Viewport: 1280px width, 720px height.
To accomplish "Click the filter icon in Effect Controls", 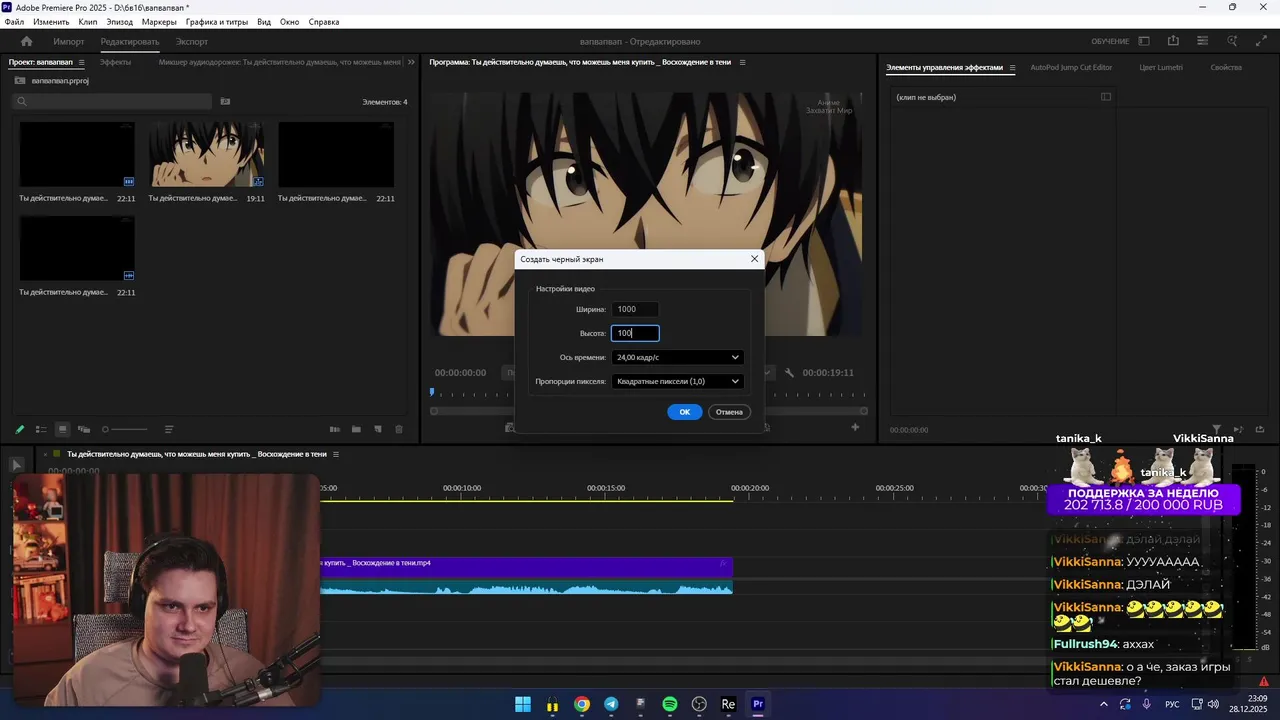I will coord(1217,429).
